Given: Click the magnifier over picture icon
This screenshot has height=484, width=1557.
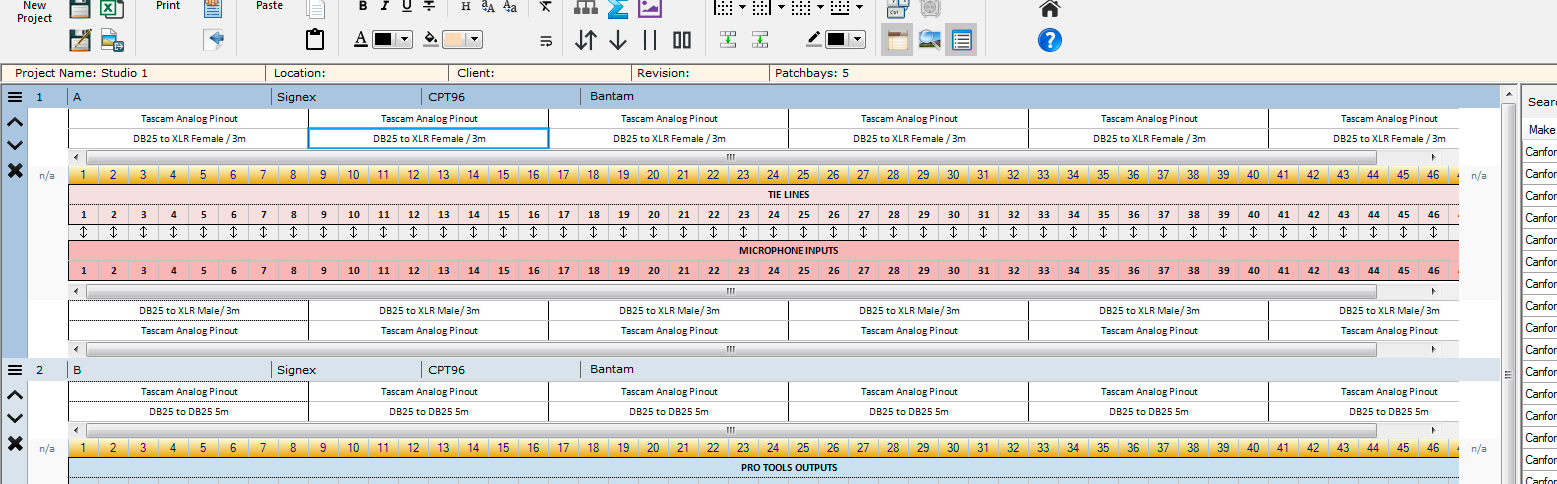Looking at the screenshot, I should pos(929,40).
